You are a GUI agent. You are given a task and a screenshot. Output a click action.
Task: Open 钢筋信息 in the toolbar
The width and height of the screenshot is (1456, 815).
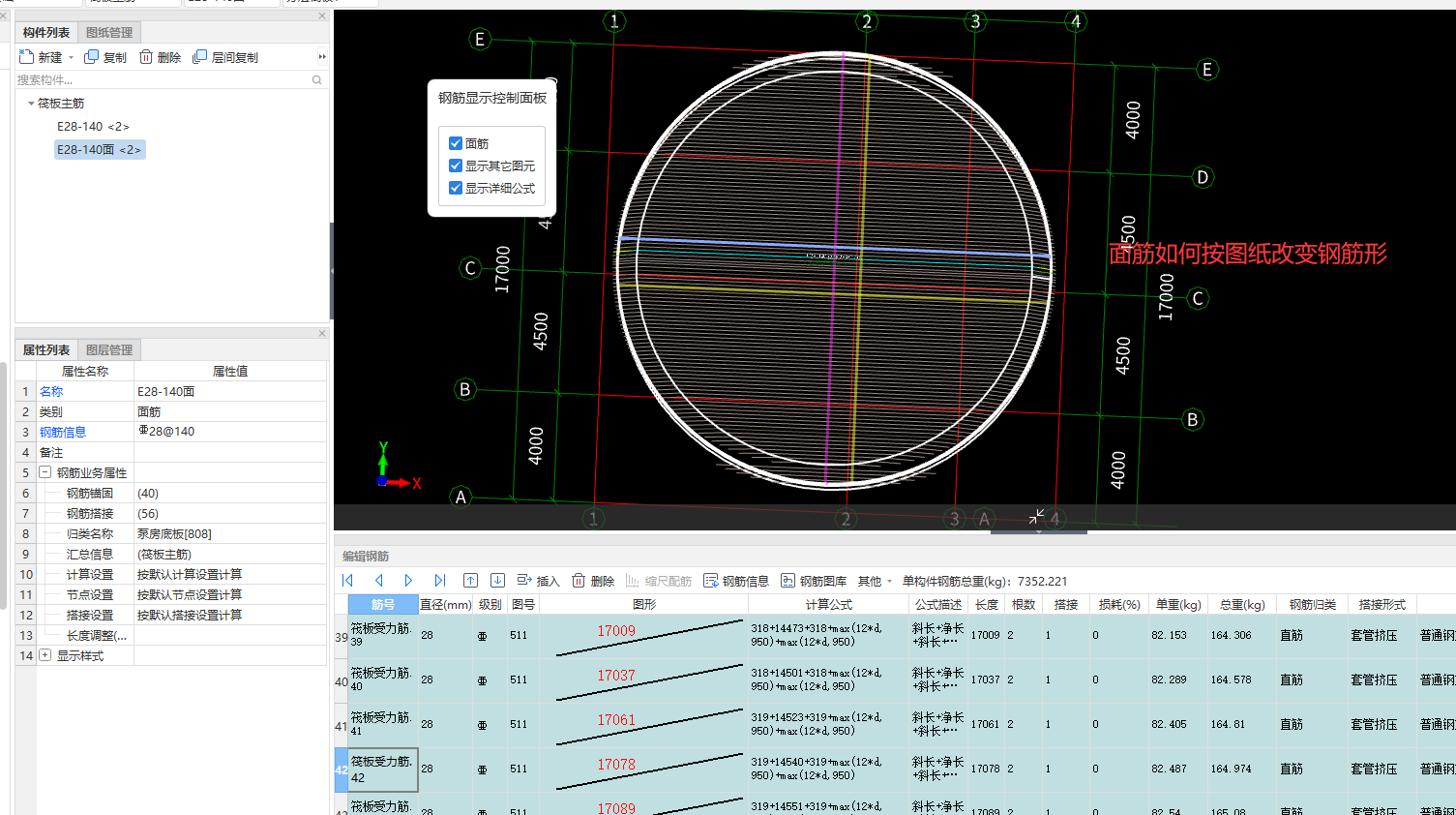[x=736, y=581]
